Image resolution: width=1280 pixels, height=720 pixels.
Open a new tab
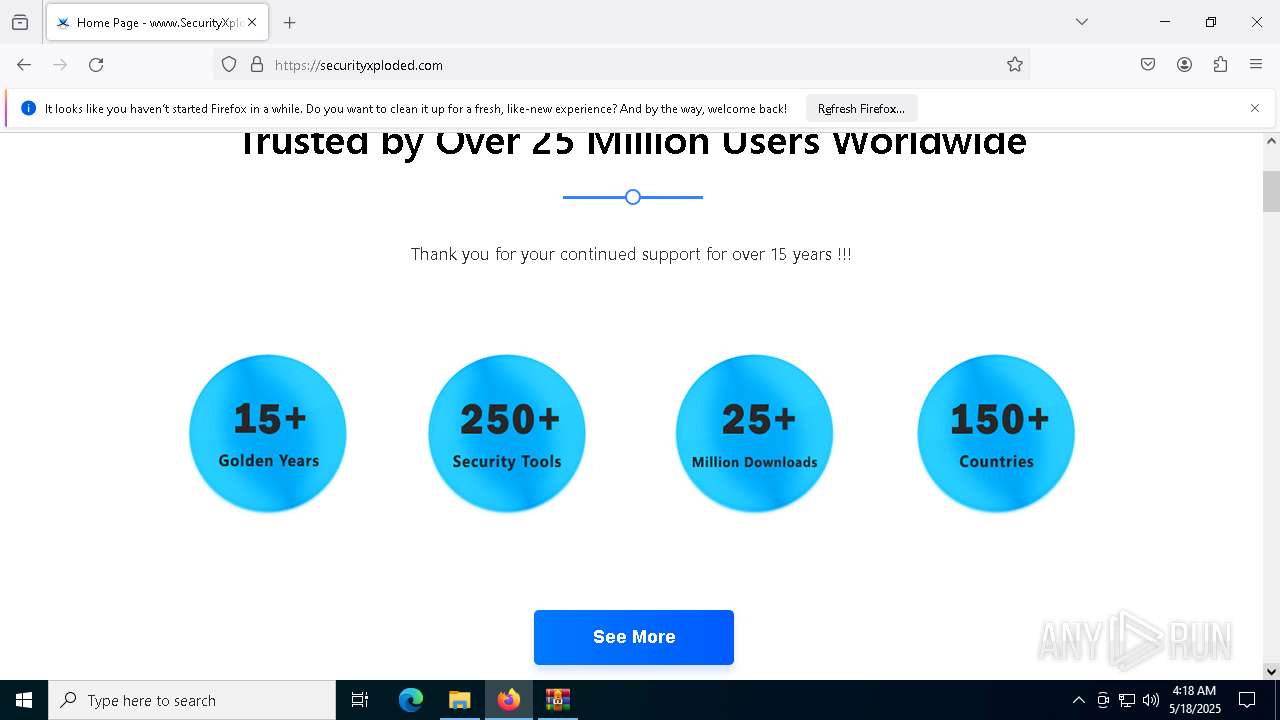[290, 22]
